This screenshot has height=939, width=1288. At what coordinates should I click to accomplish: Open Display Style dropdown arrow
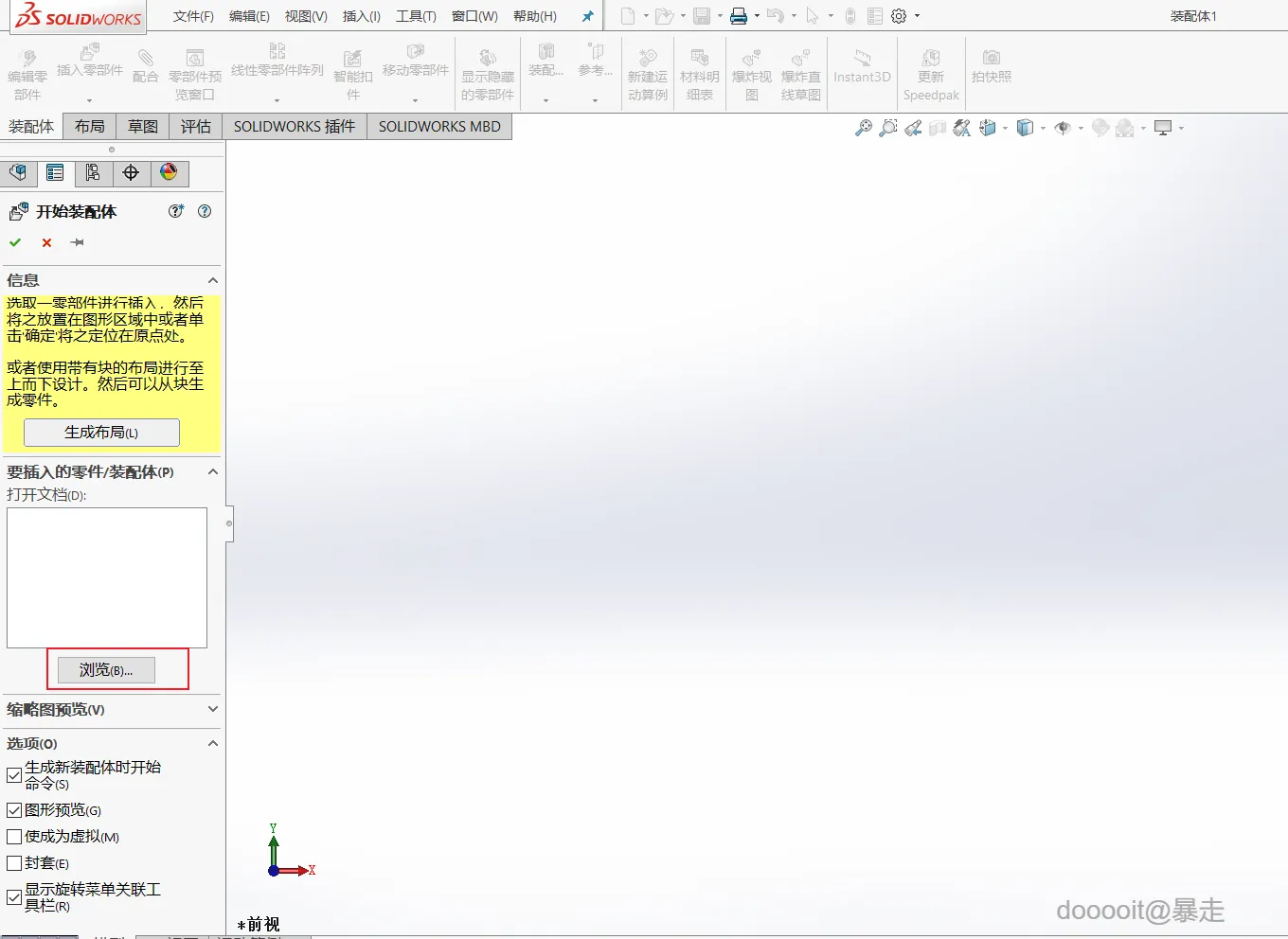click(x=1043, y=128)
